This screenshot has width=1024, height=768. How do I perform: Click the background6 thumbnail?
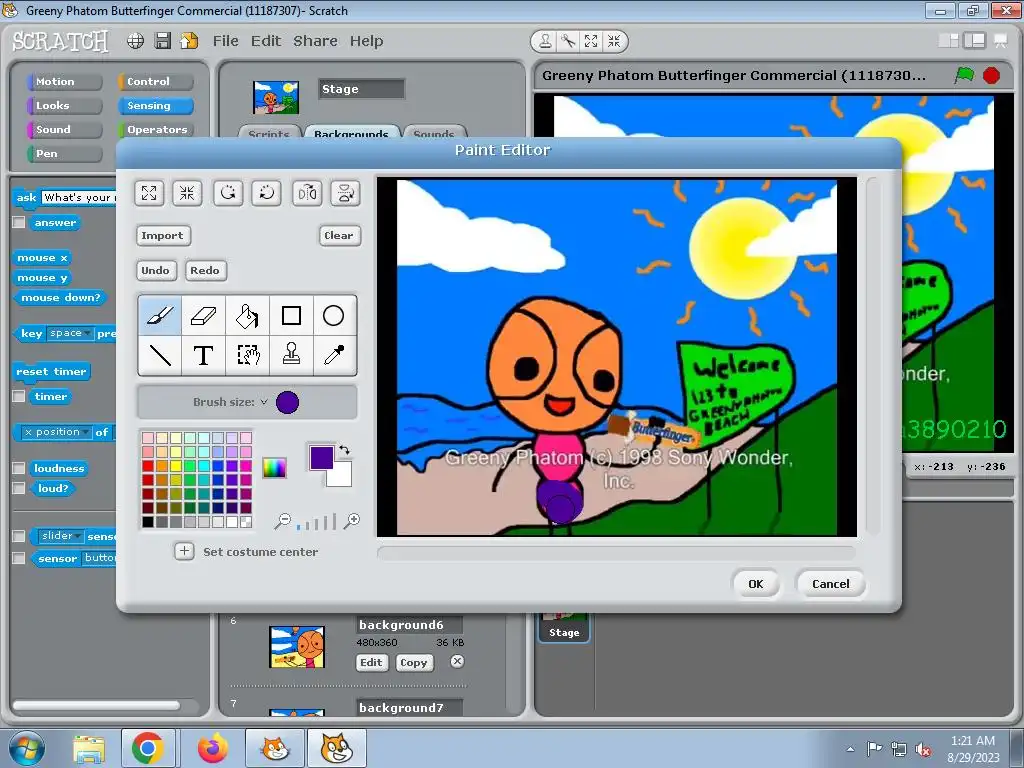(297, 647)
